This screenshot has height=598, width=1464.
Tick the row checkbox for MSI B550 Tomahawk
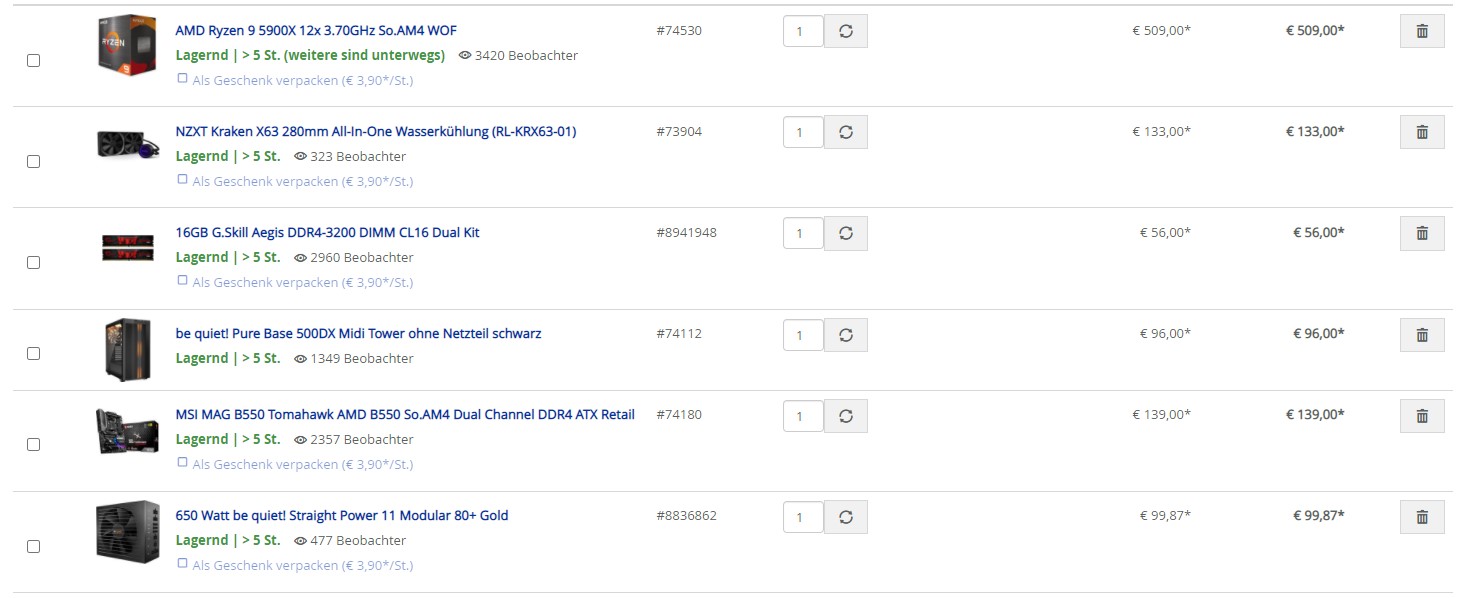coord(33,444)
